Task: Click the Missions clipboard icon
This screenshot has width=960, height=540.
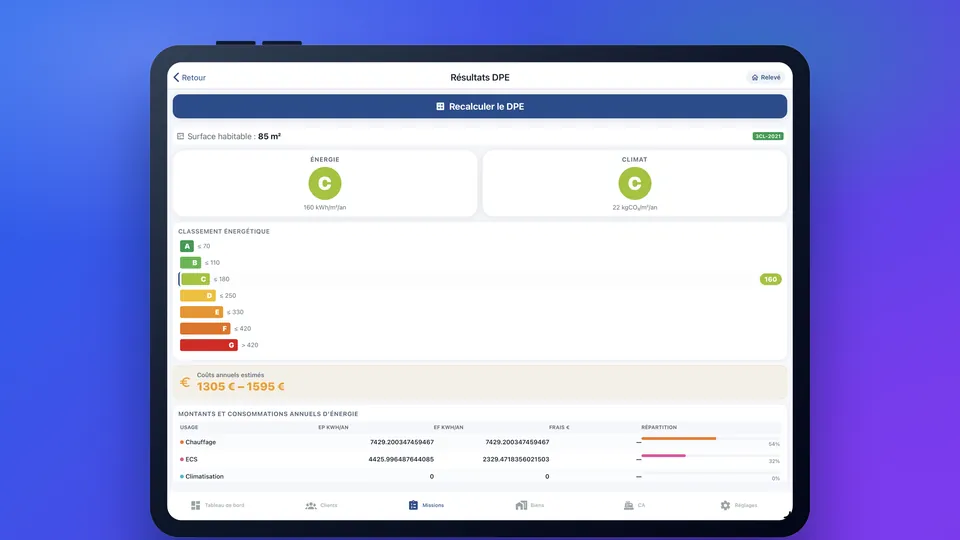Action: pyautogui.click(x=413, y=505)
